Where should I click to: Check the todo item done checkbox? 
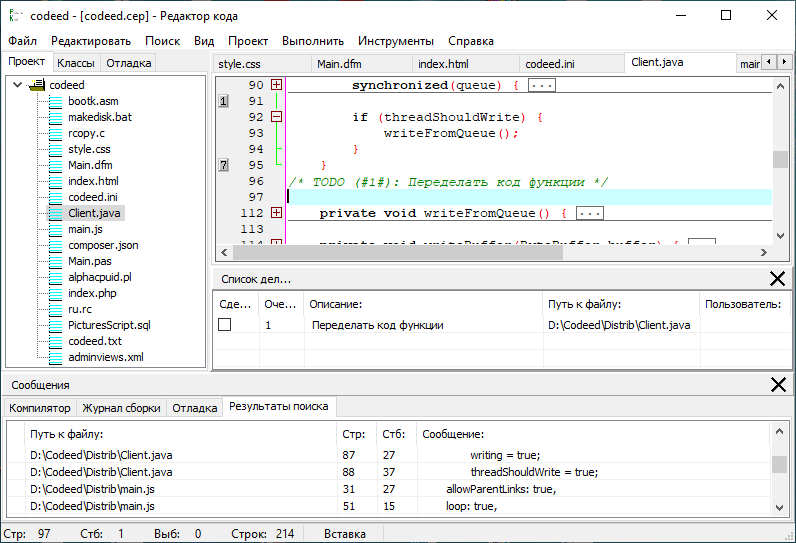point(225,325)
